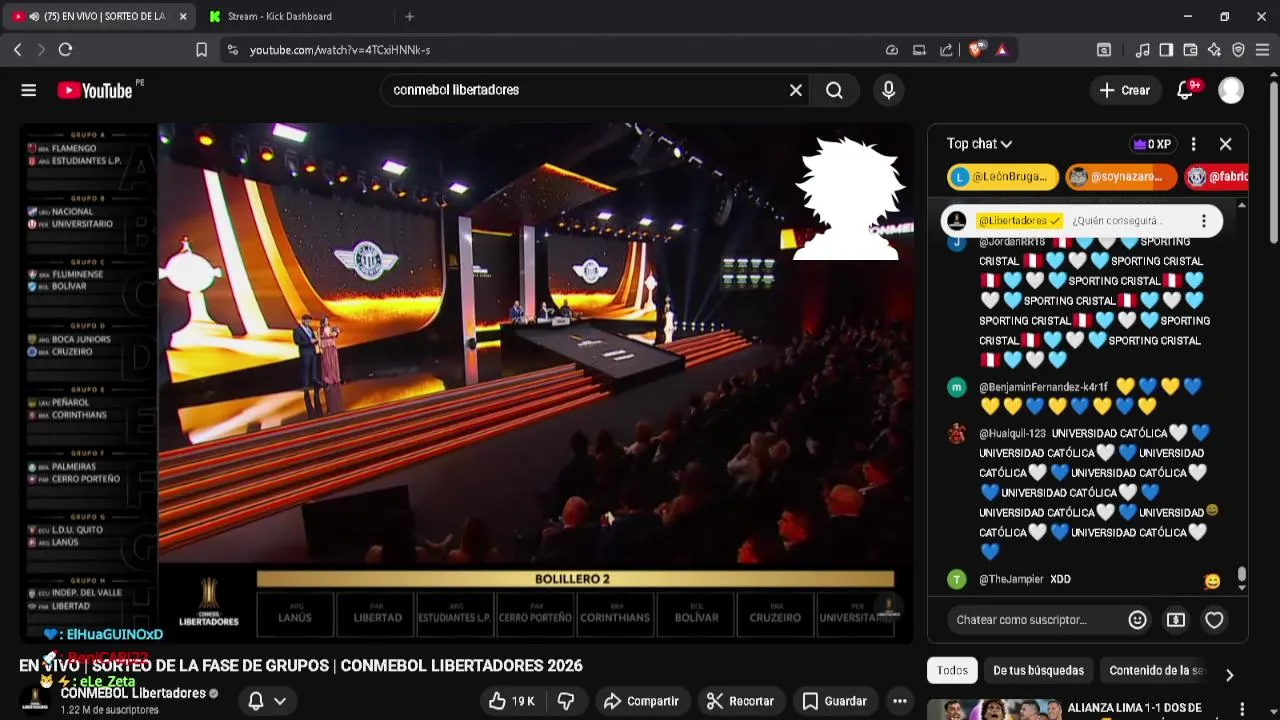Open the CONMEBOL Libertadores channel avatar
Viewport: 1280px width, 720px height.
[x=36, y=701]
